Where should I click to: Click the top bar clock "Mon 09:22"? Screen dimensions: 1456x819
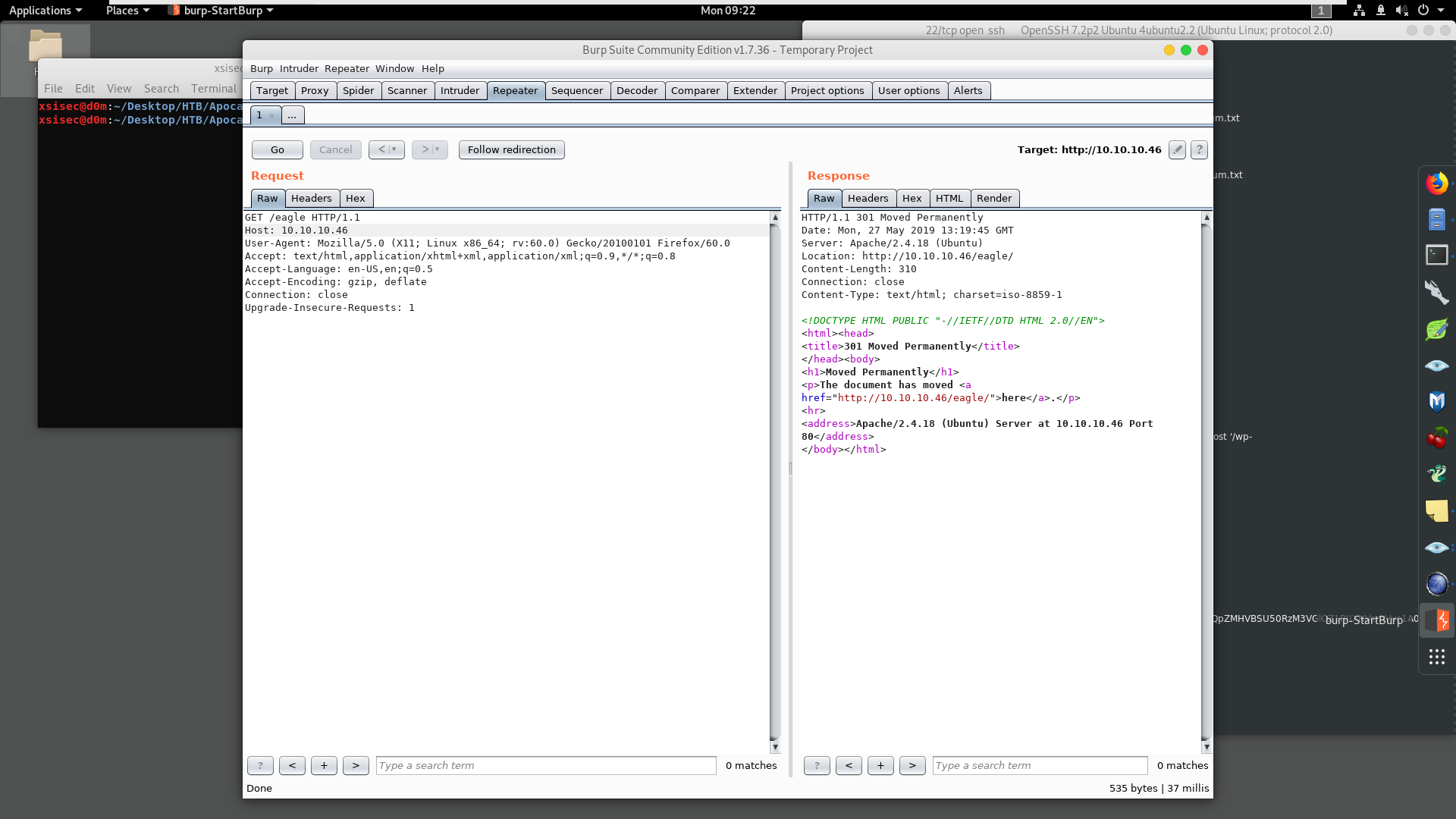click(x=728, y=11)
